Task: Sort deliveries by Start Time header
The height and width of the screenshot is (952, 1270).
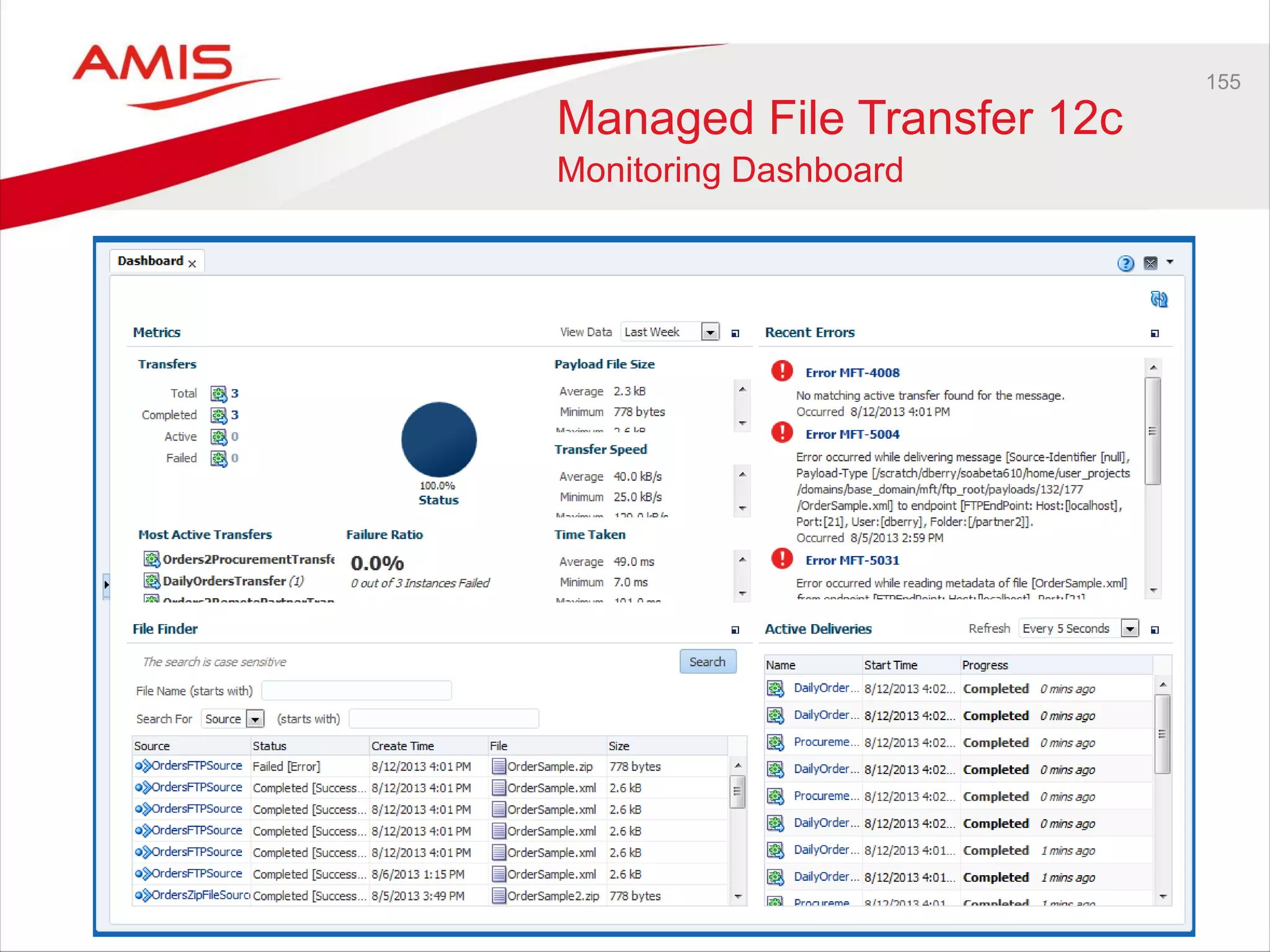Action: click(911, 665)
